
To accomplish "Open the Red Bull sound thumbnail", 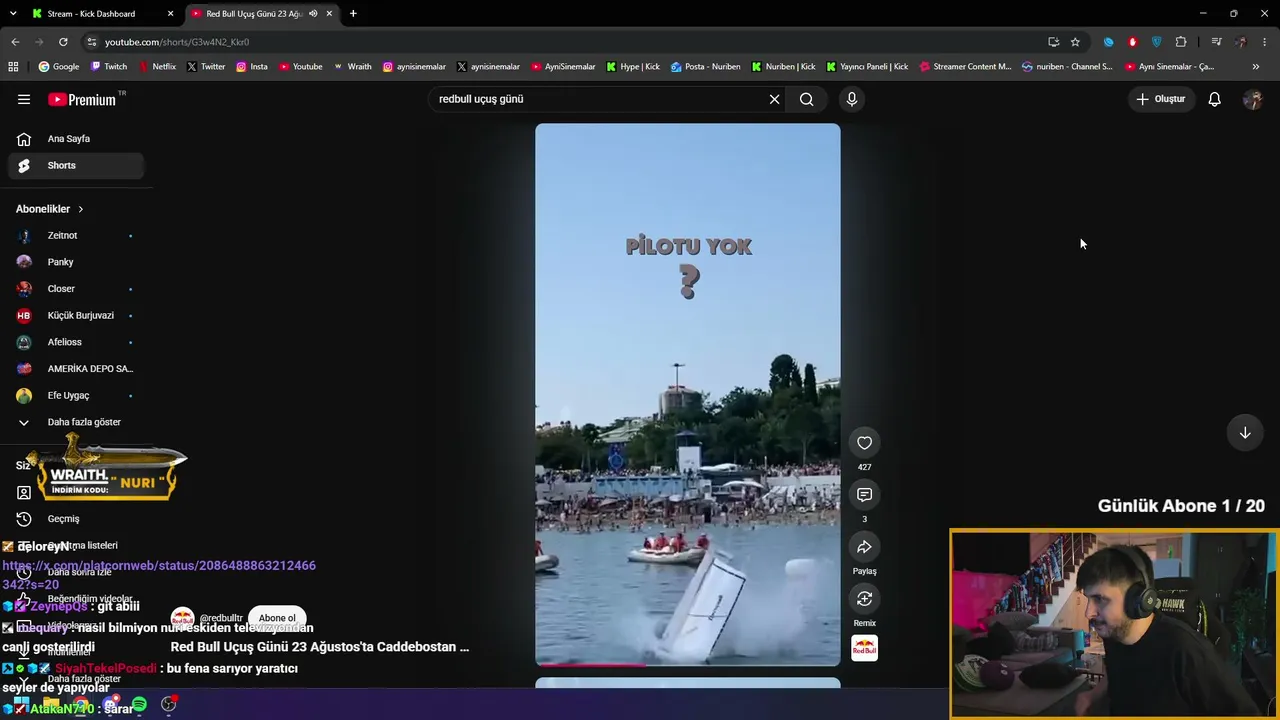I will [x=865, y=648].
